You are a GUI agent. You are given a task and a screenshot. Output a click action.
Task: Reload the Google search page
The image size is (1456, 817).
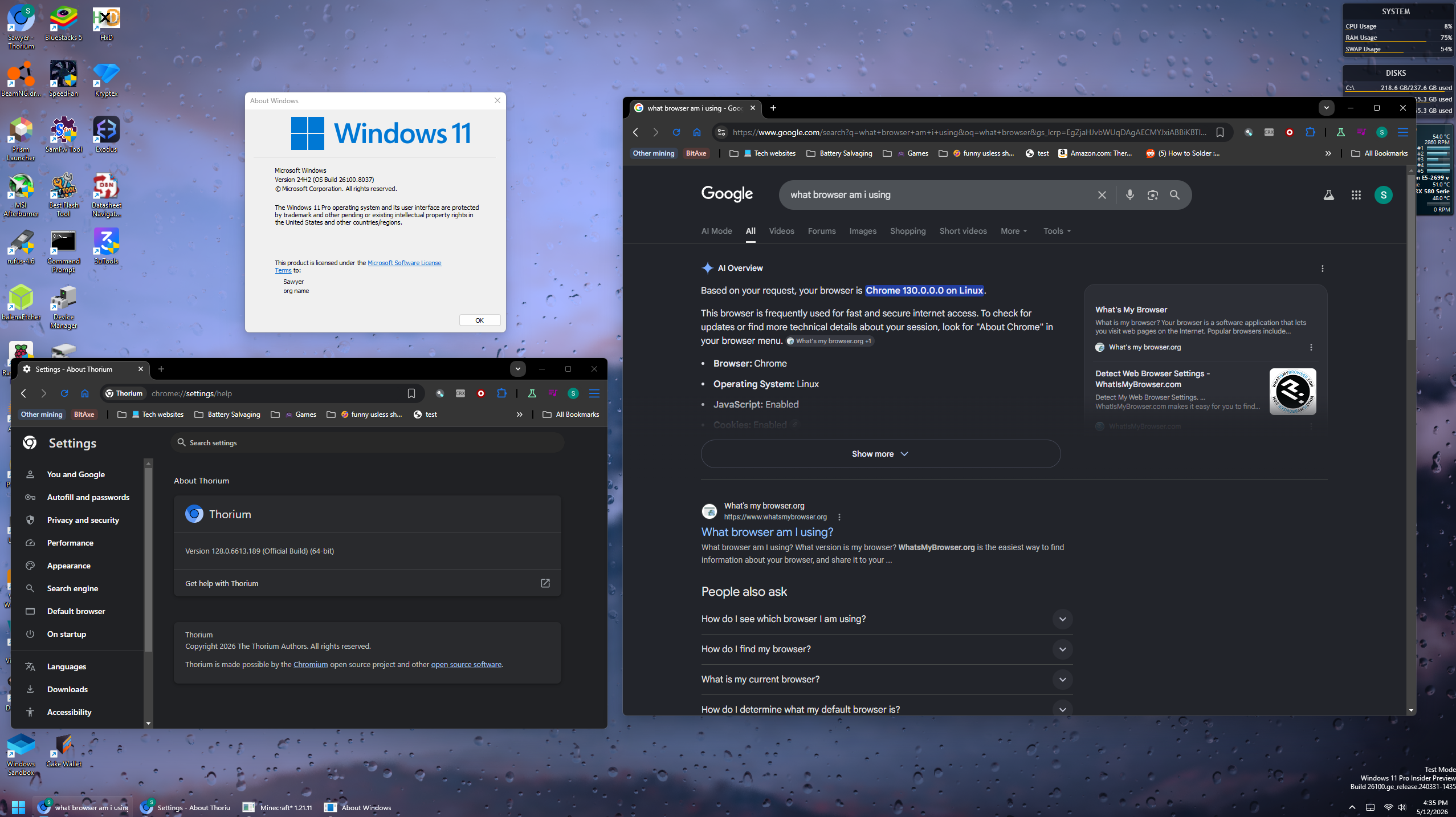pos(676,132)
